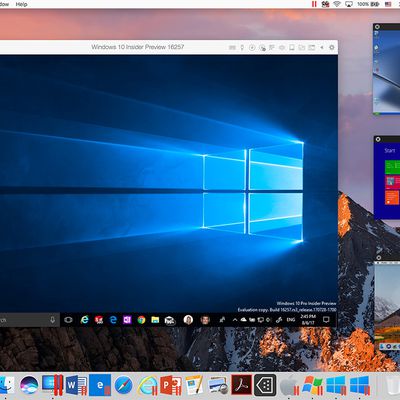This screenshot has width=400, height=400.
Task: Open PowerPoint in the Dock
Action: point(171,386)
